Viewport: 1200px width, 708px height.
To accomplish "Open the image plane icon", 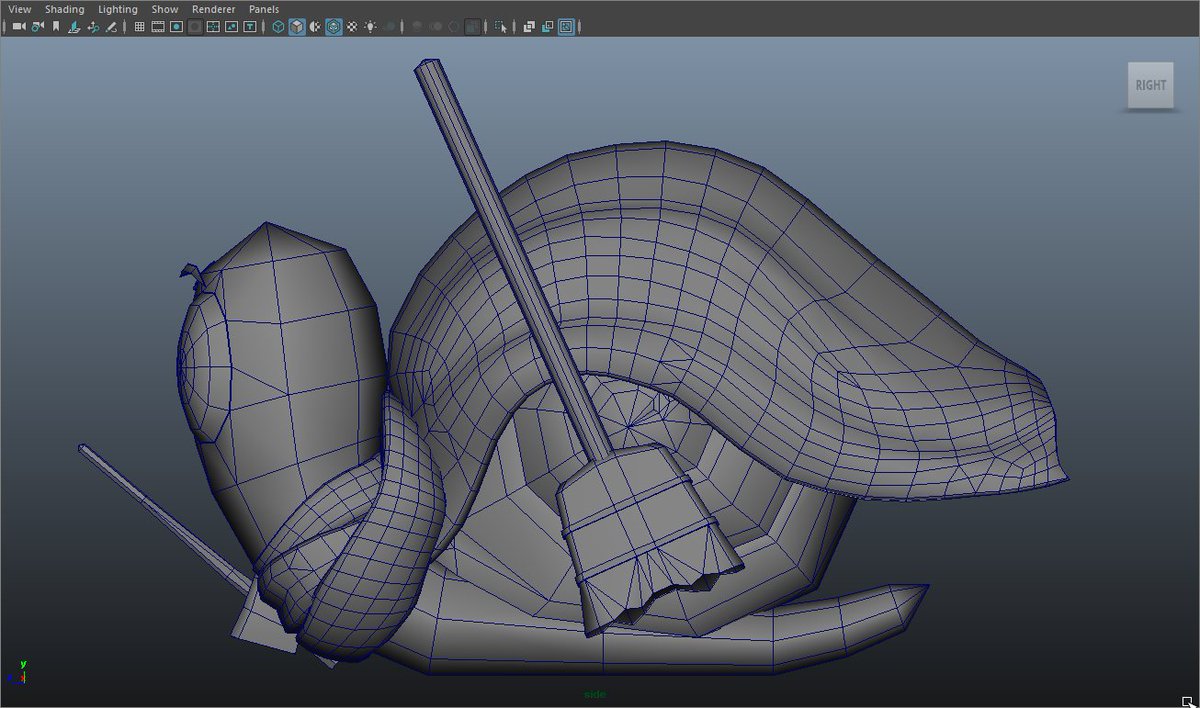I will [x=73, y=27].
